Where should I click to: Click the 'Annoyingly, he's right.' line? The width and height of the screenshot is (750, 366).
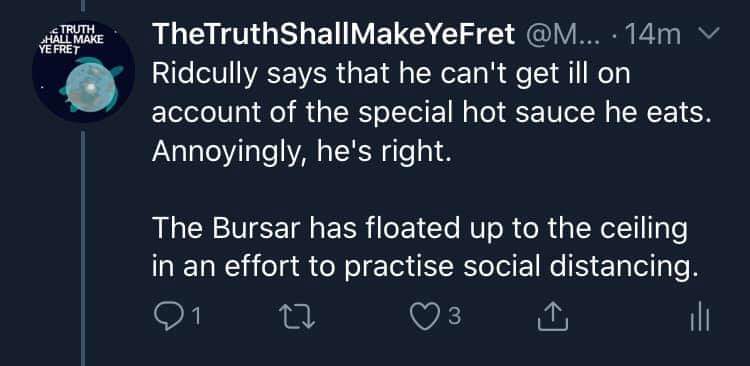tap(302, 152)
